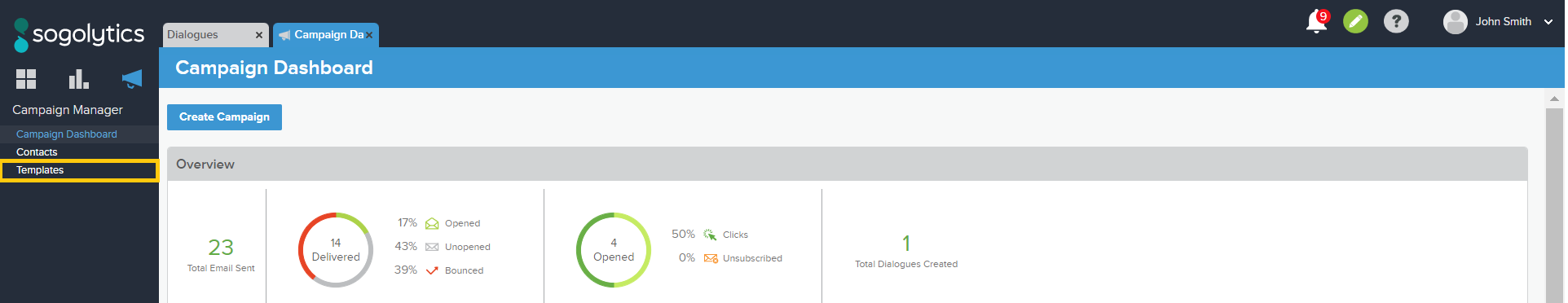Viewport: 1568px width, 303px height.
Task: Select the megaphone campaign icon in sidebar
Action: click(131, 79)
